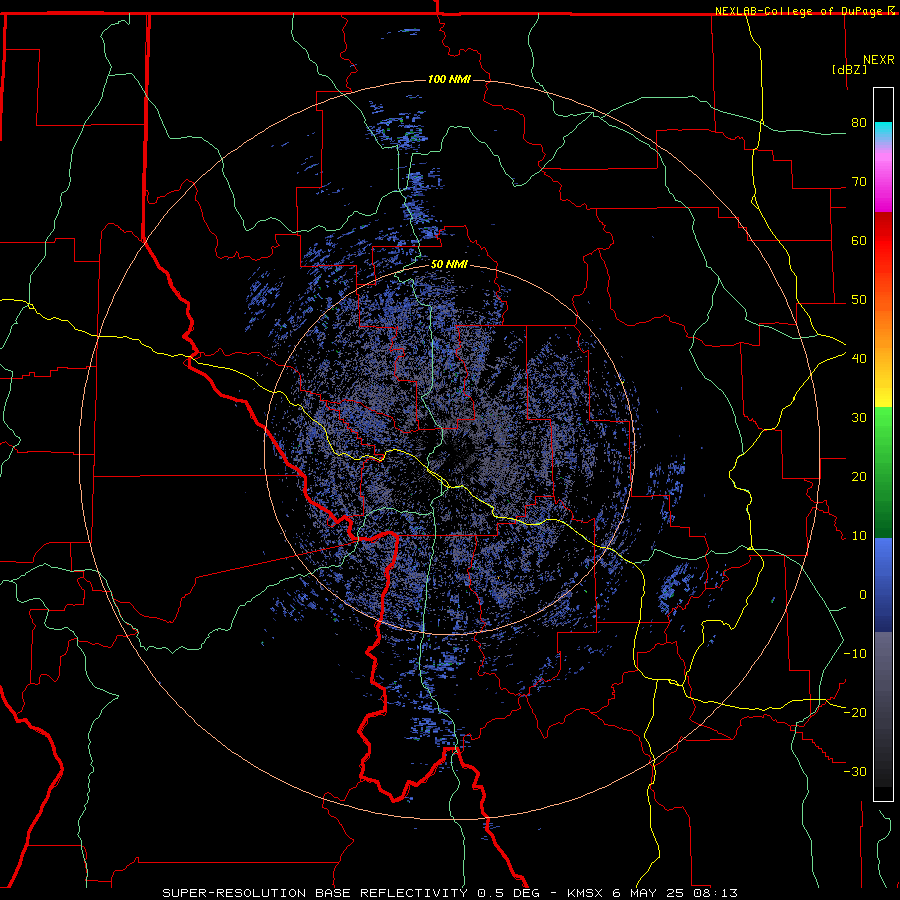
Task: Click the -30 value on dBZ scale
Action: [855, 772]
